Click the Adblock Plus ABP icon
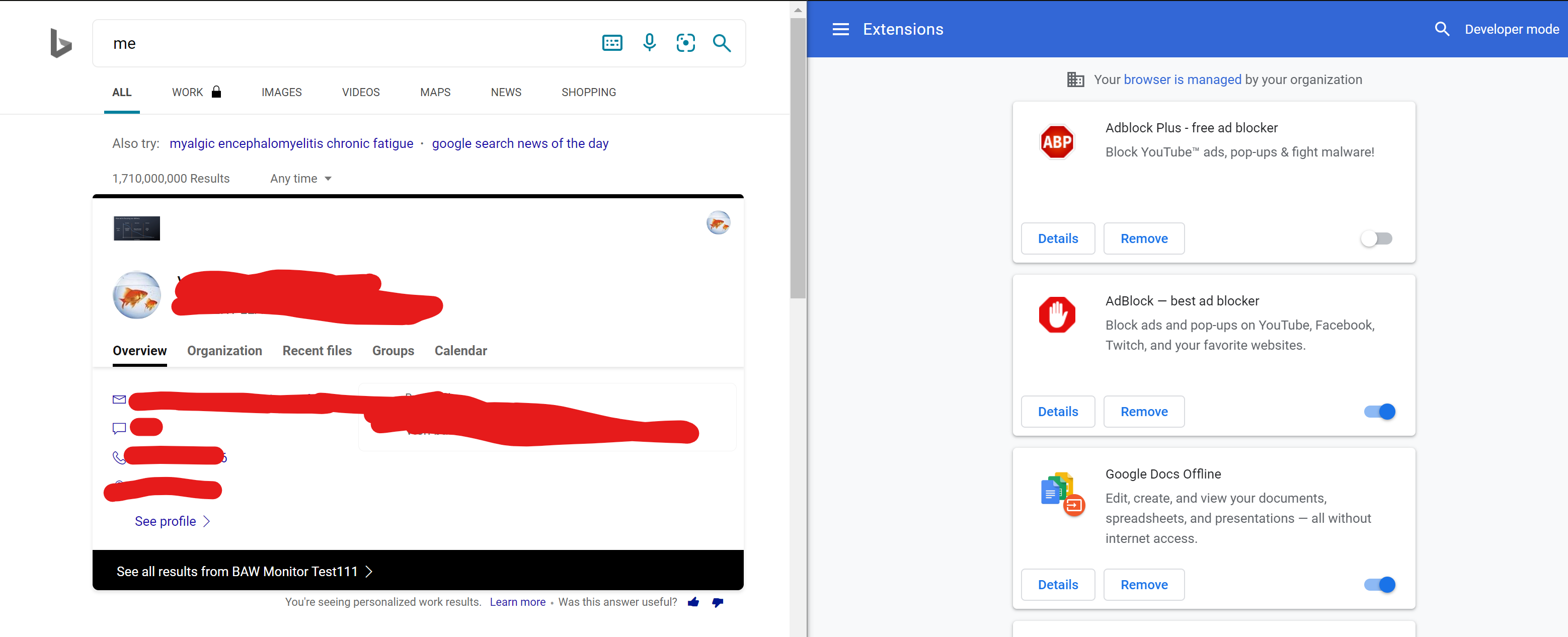1568x637 pixels. click(1057, 141)
